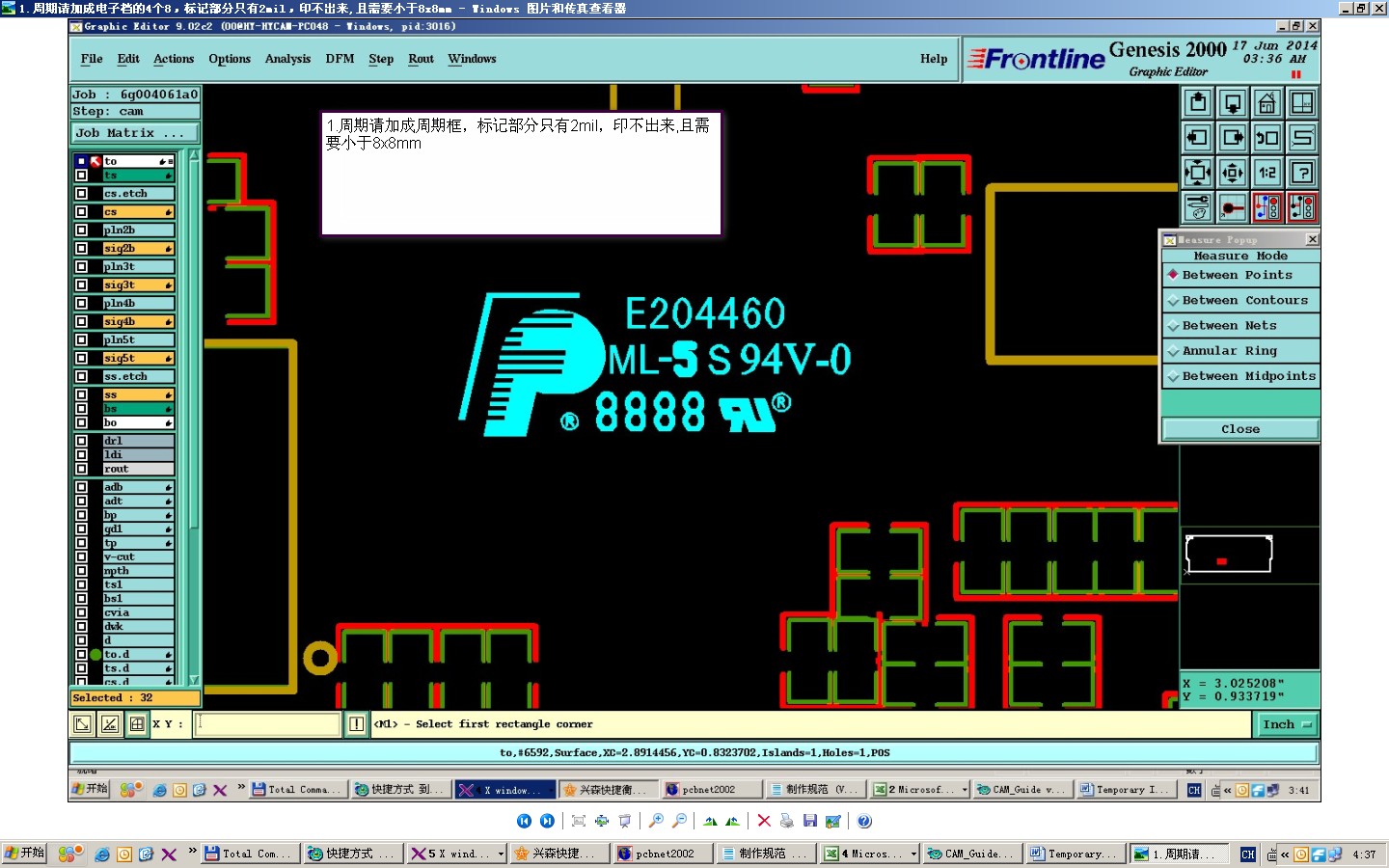Select the Between Midpoints measure mode
Screen dimensions: 1389x868
pos(1240,376)
